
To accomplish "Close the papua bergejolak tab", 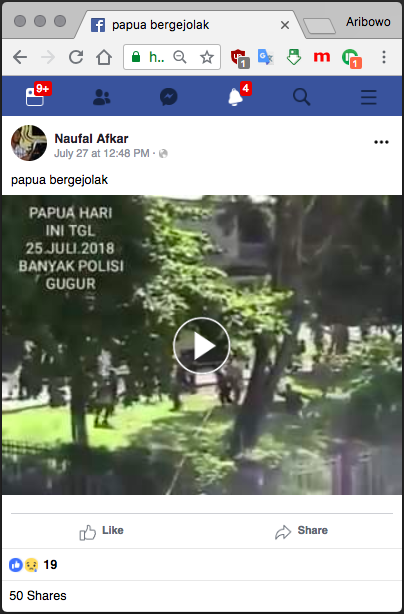I will [x=285, y=25].
